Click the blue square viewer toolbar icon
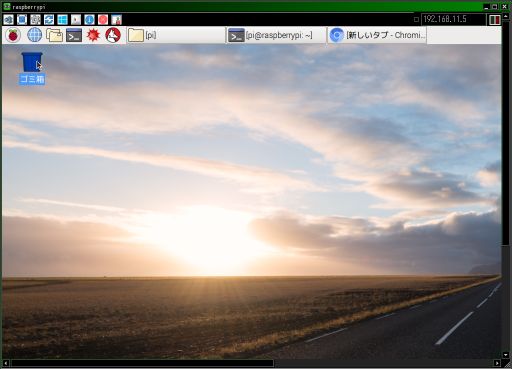512x369 pixels. (x=22, y=20)
